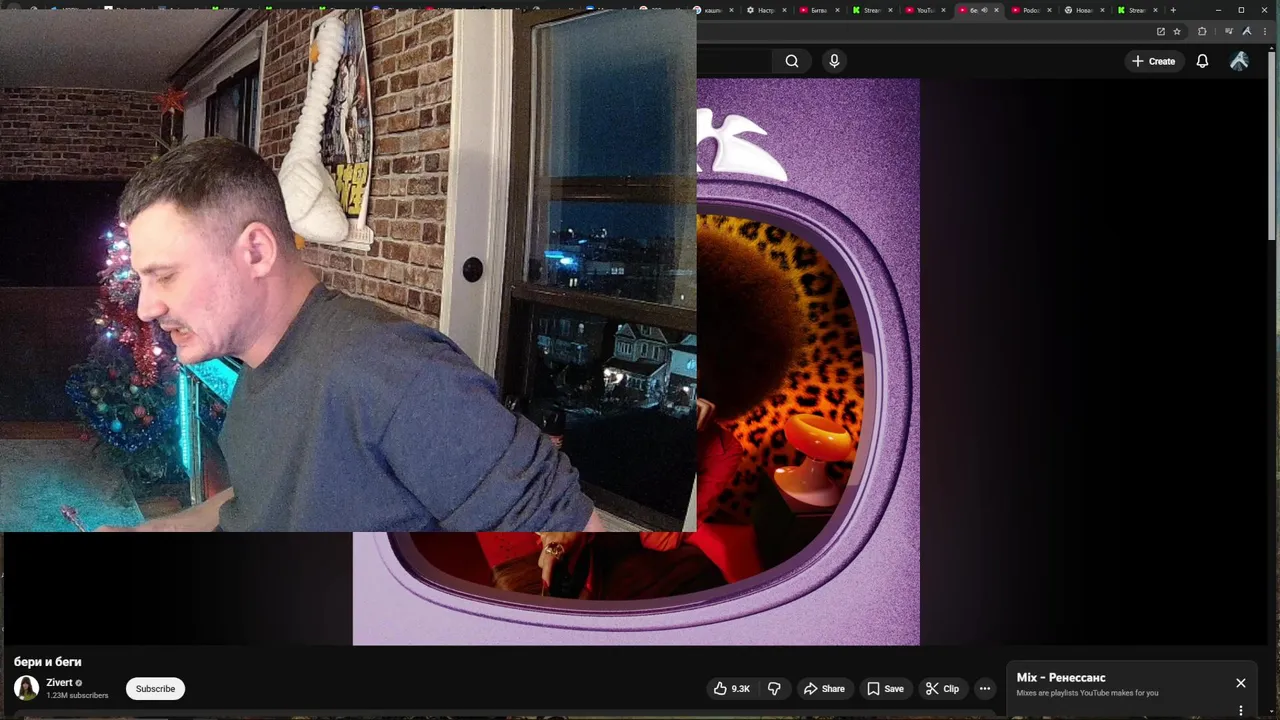Create a Clip of the video

(942, 688)
